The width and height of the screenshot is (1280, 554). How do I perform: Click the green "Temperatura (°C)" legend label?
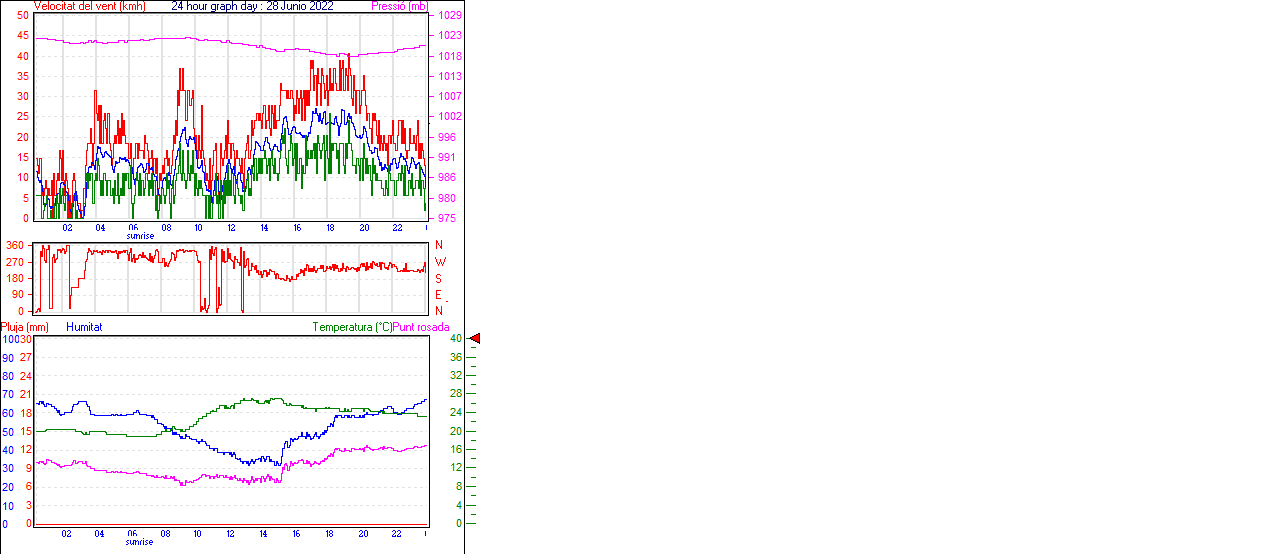pos(352,327)
